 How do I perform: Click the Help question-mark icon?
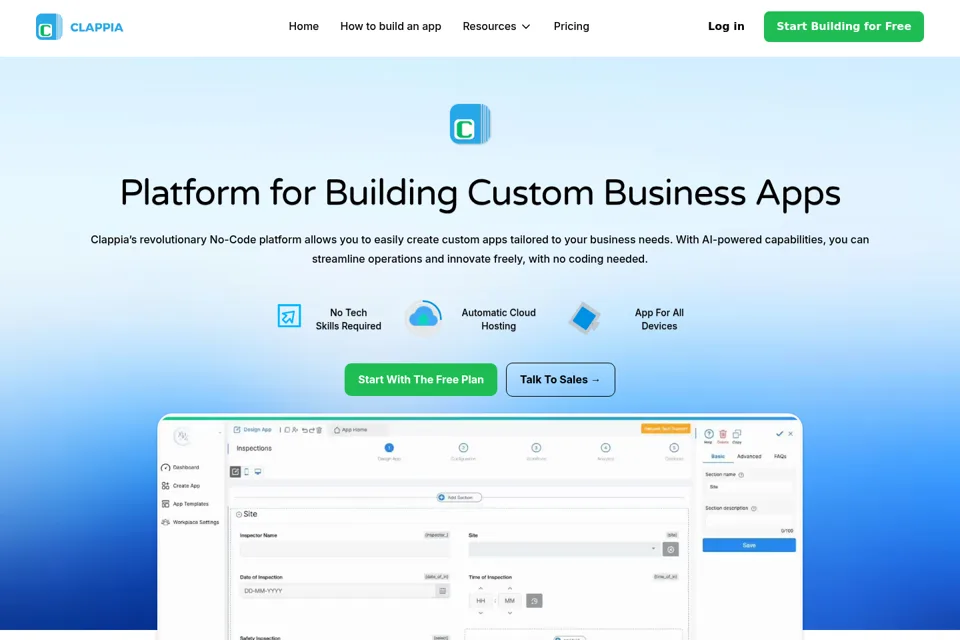point(709,434)
